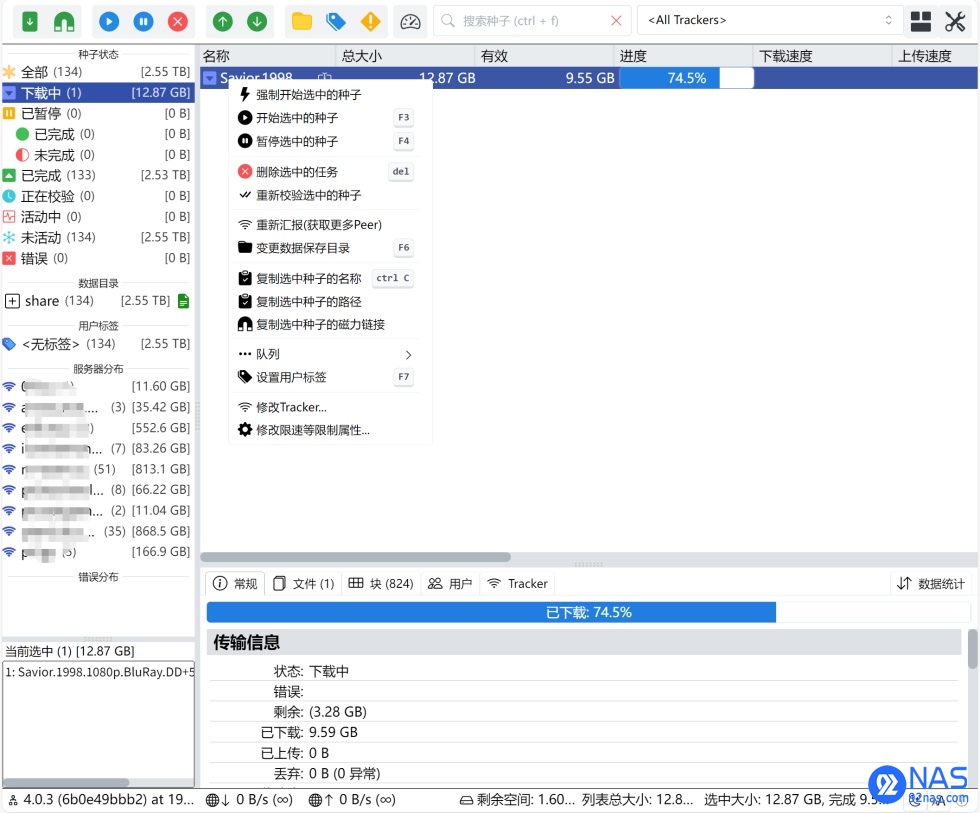
Task: Pause torrents with the blue pause icon
Action: [x=143, y=21]
